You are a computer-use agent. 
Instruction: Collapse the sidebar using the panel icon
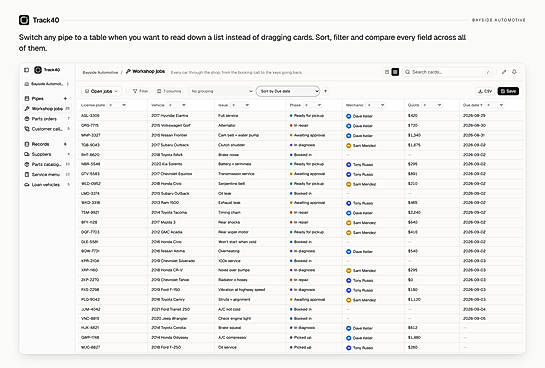tap(26, 70)
